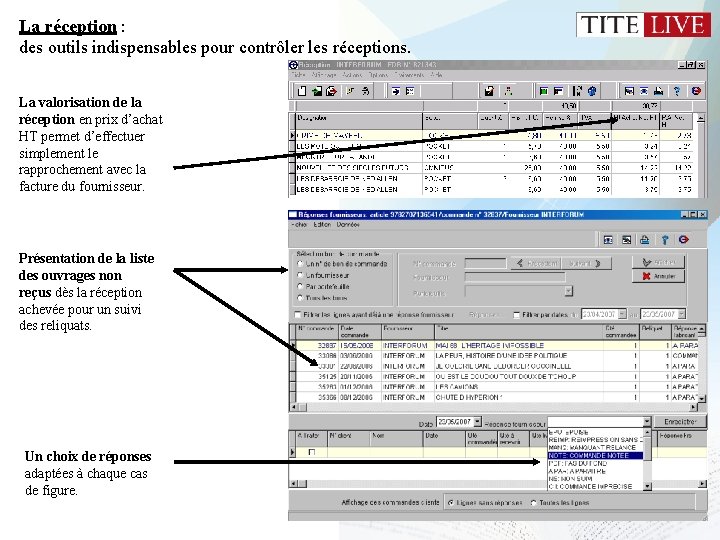This screenshot has width=720, height=540.
Task: Open the end date filter dropdown (23/05/2007)
Action: click(681, 314)
